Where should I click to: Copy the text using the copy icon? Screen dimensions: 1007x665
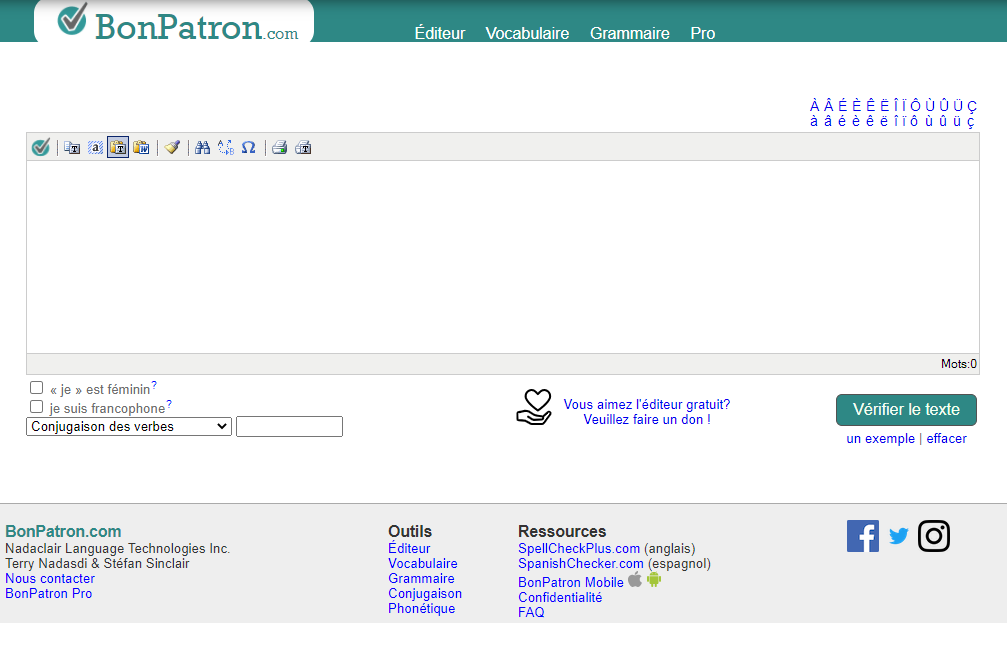[71, 147]
